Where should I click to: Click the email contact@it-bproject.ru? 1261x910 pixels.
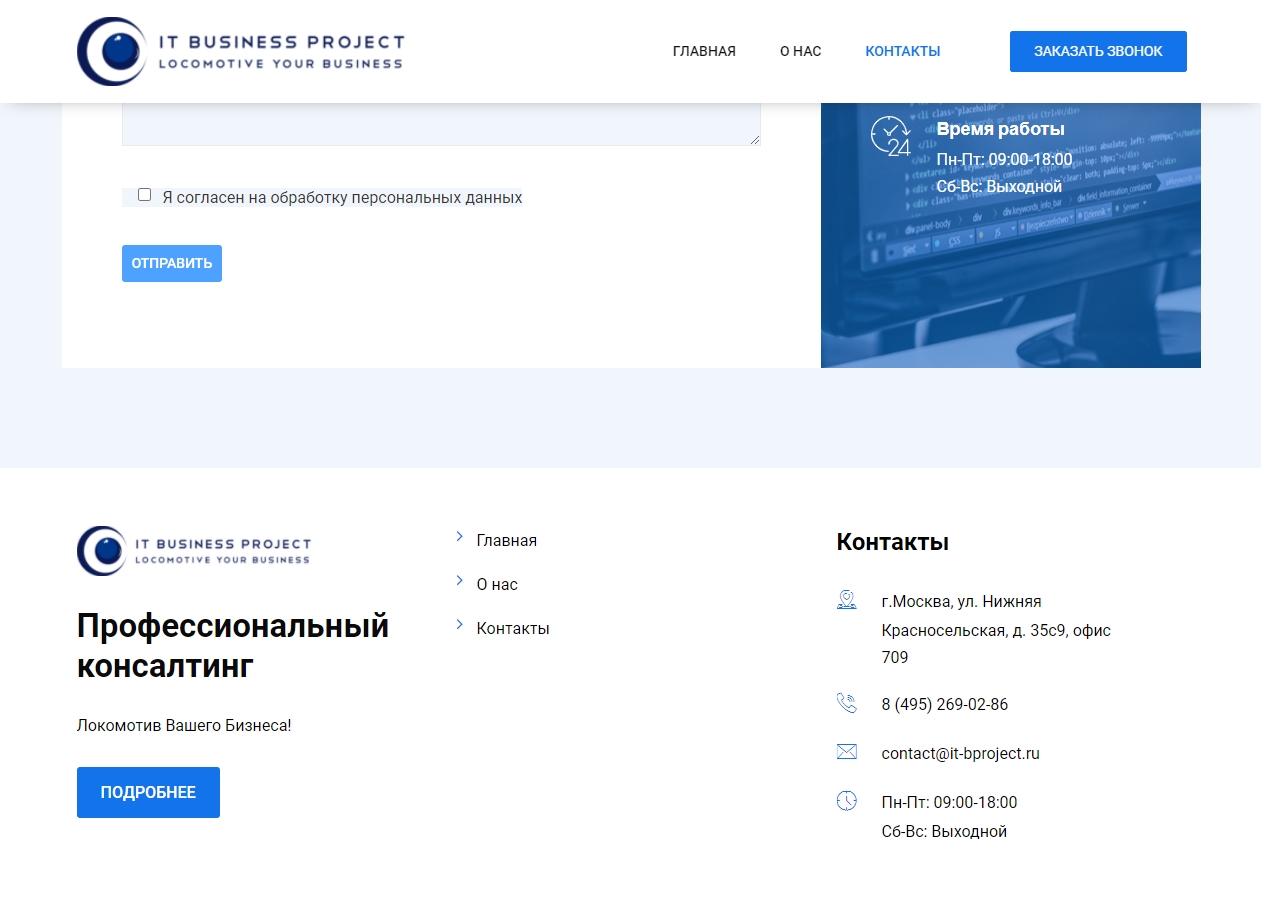[961, 754]
